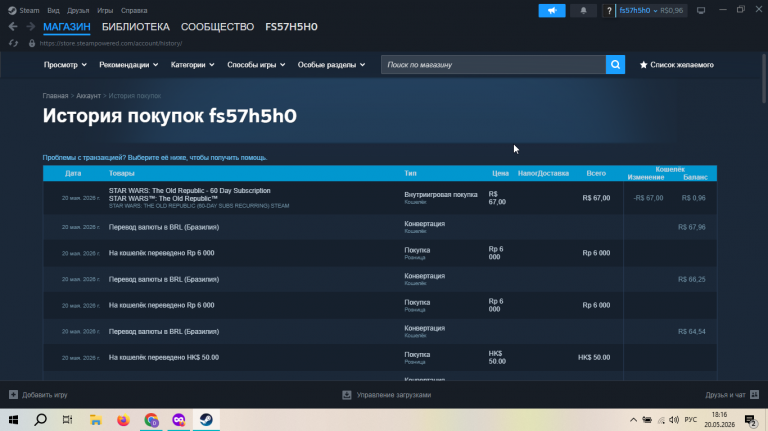Open the Windows Start menu
The height and width of the screenshot is (431, 768).
pos(13,420)
